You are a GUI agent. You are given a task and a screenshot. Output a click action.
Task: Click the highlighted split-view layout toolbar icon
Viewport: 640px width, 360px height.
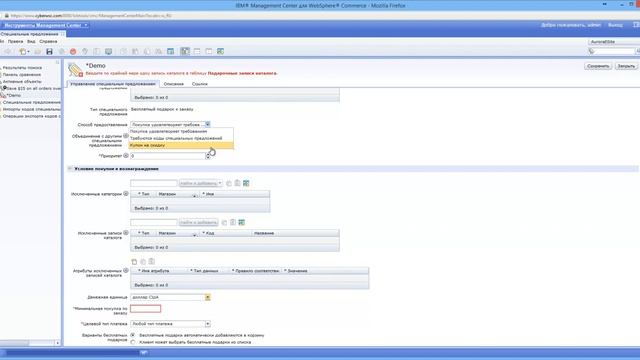click(x=185, y=51)
